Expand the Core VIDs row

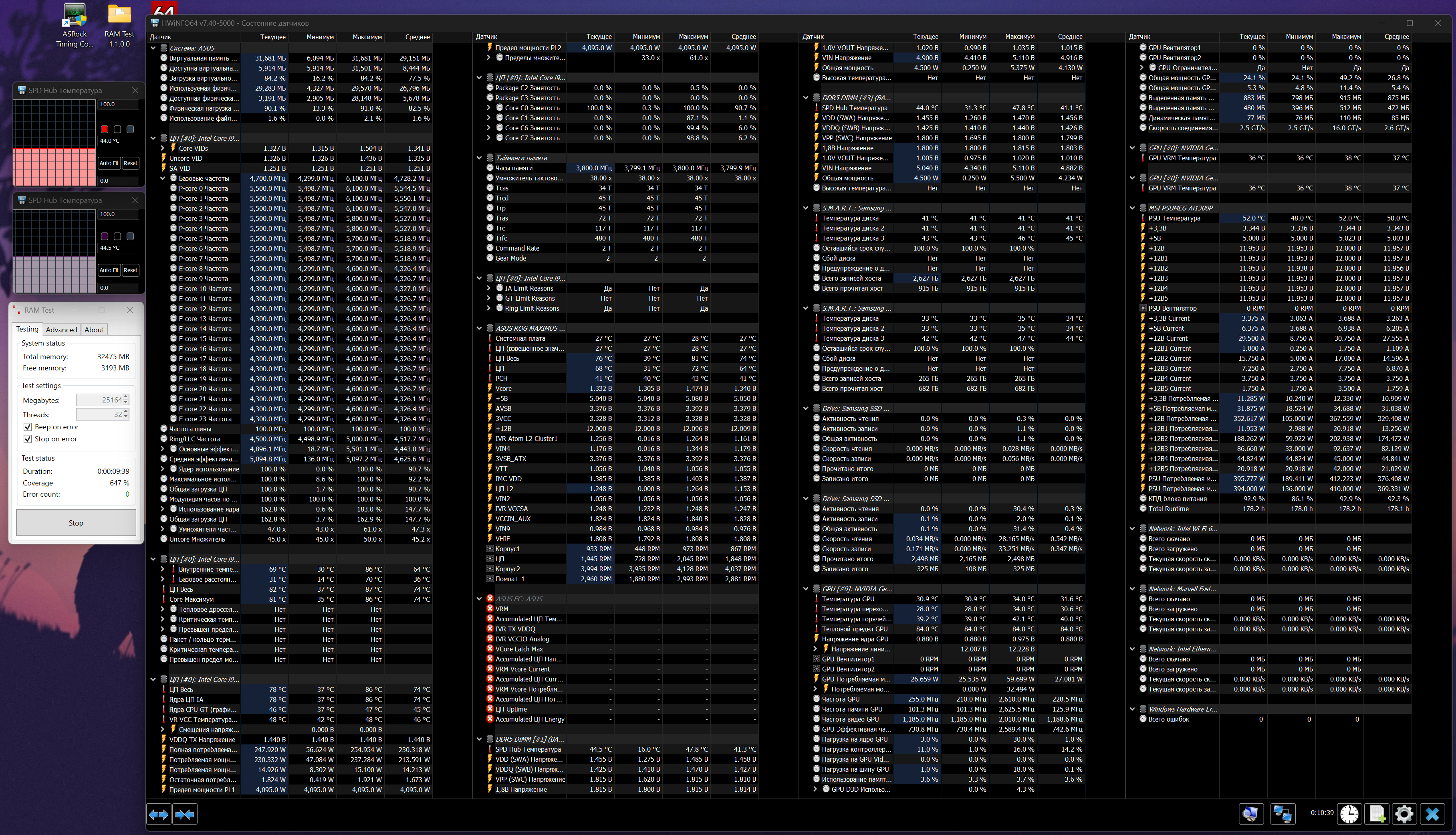(x=163, y=148)
